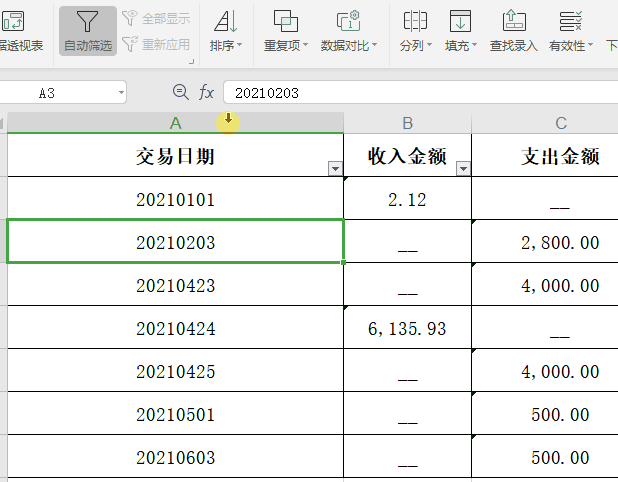Click the fx insert function icon
Image resolution: width=618 pixels, height=482 pixels.
(x=207, y=93)
